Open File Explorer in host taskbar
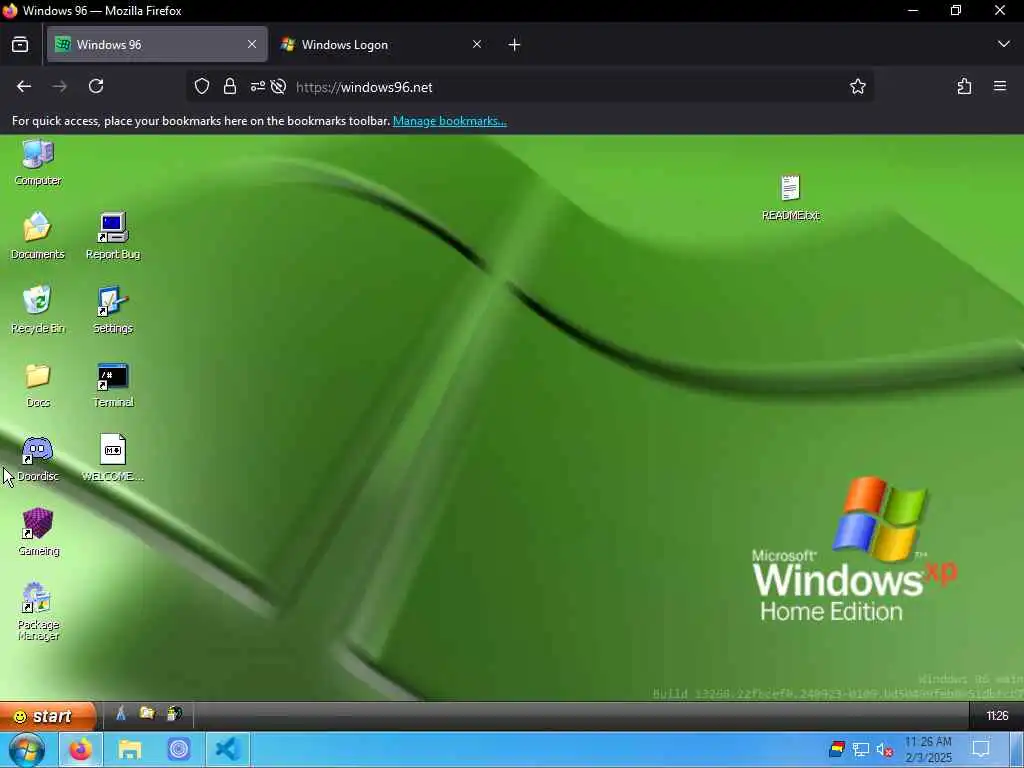The width and height of the screenshot is (1024, 768). [129, 750]
